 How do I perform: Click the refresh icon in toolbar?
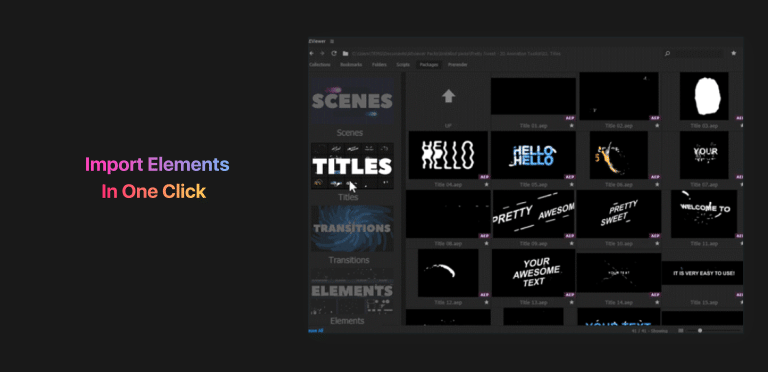(x=334, y=53)
